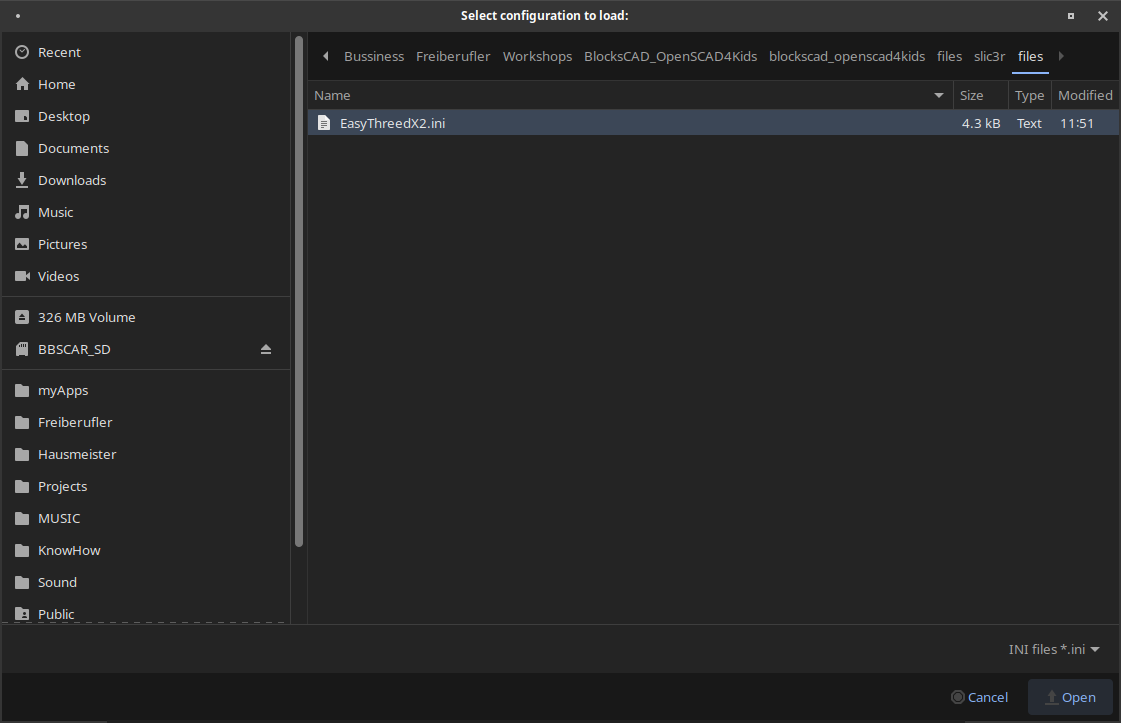Click the Home house icon
The image size is (1121, 723).
[22, 84]
